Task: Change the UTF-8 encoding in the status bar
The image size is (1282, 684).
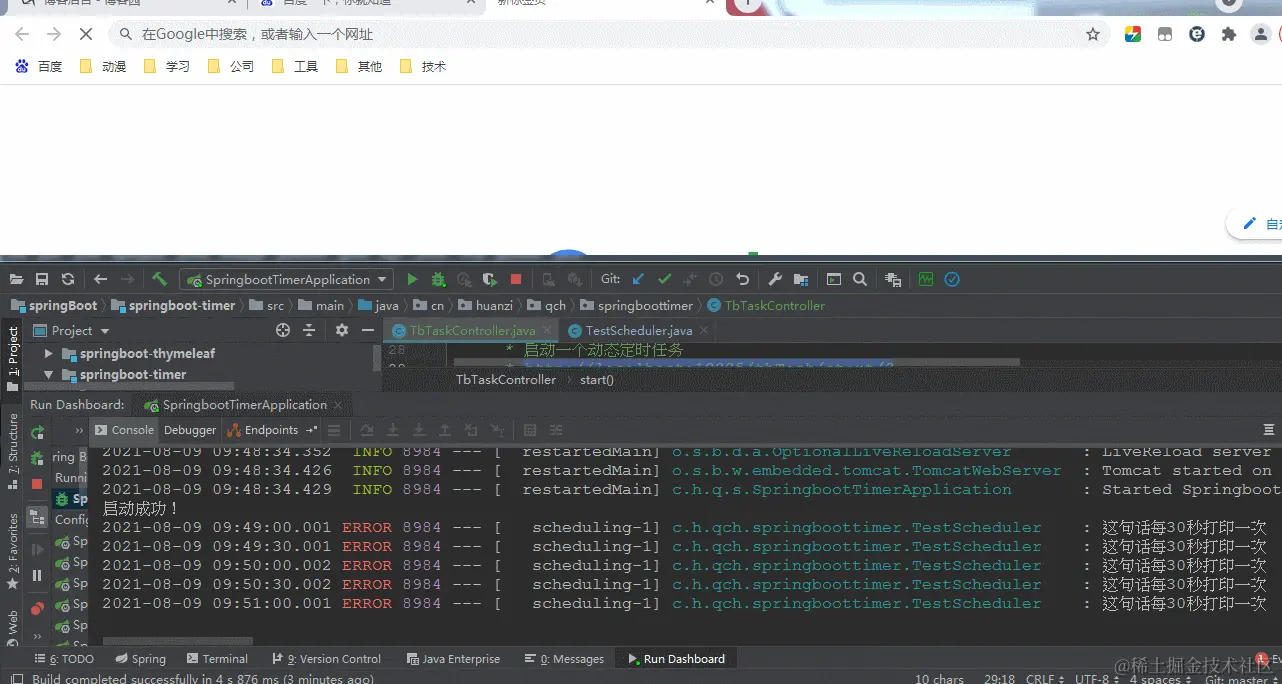Action: pos(1095,679)
